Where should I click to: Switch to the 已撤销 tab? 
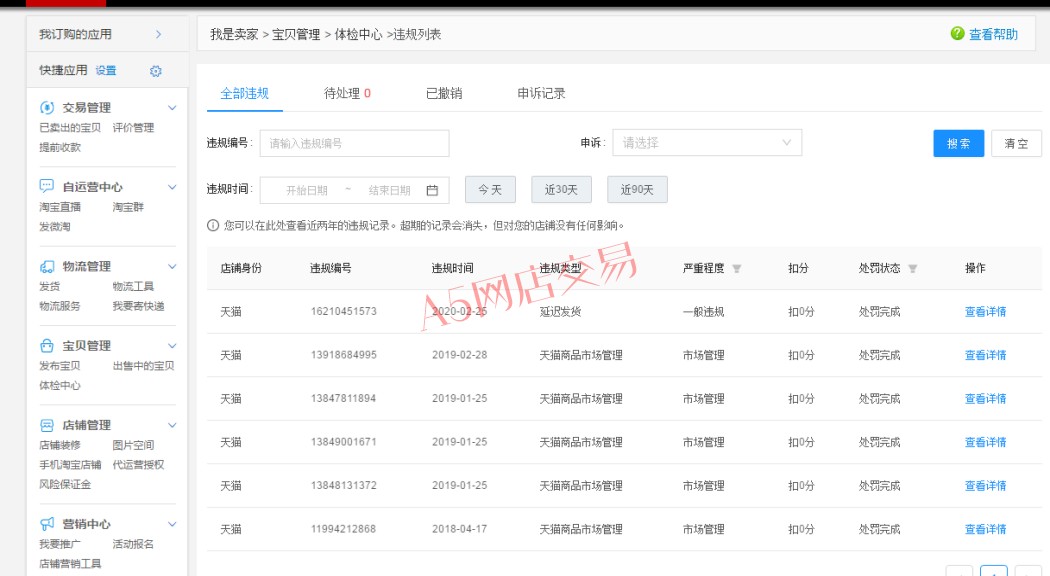pos(444,93)
